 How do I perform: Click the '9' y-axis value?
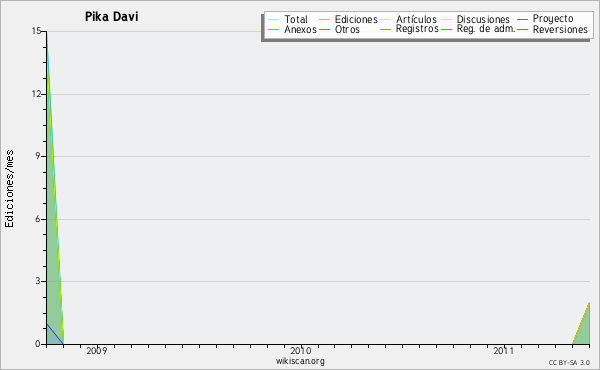(x=38, y=156)
